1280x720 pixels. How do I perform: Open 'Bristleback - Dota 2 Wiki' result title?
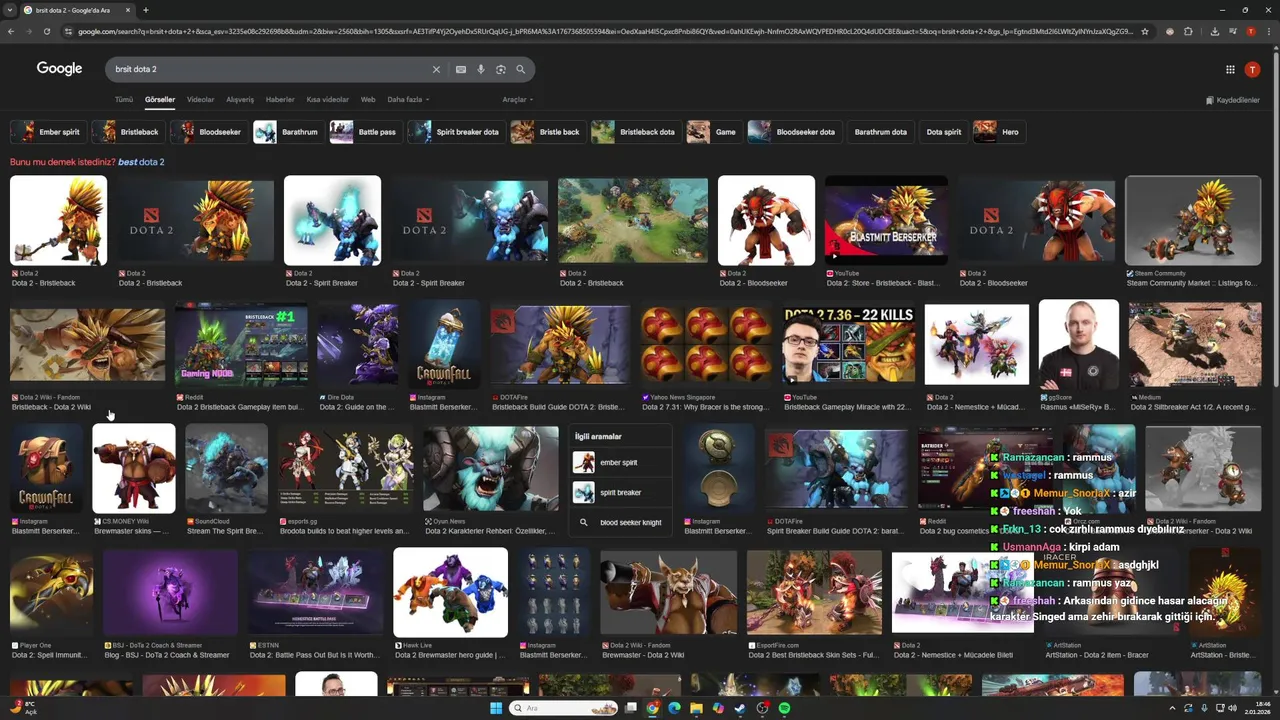(51, 408)
